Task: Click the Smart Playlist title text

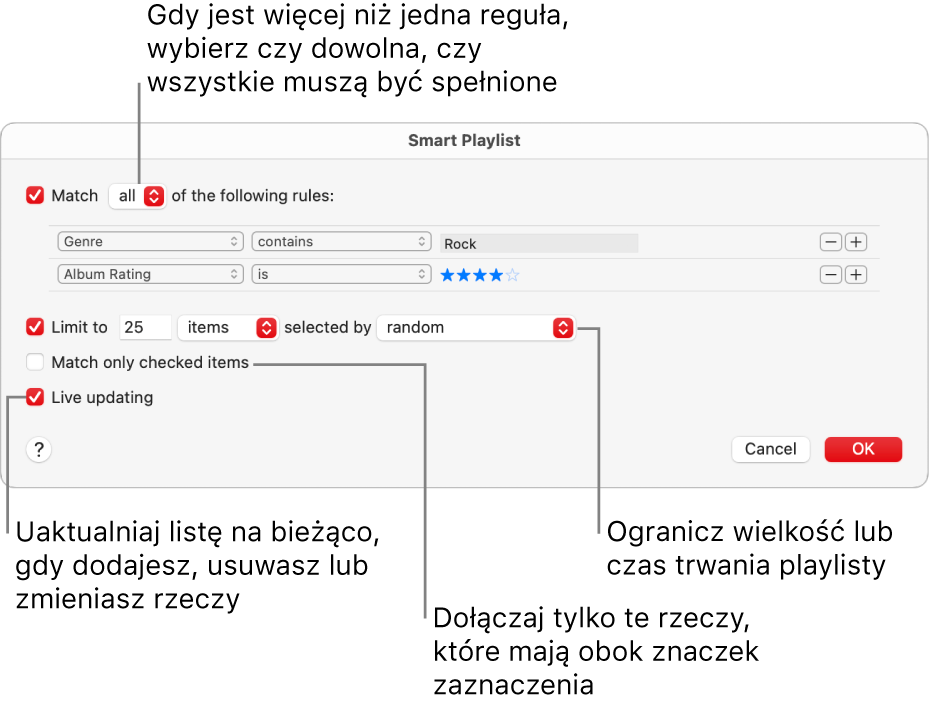Action: [x=464, y=140]
